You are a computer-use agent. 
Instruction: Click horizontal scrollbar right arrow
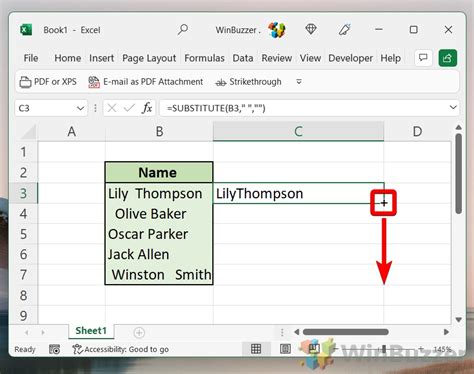tap(446, 332)
